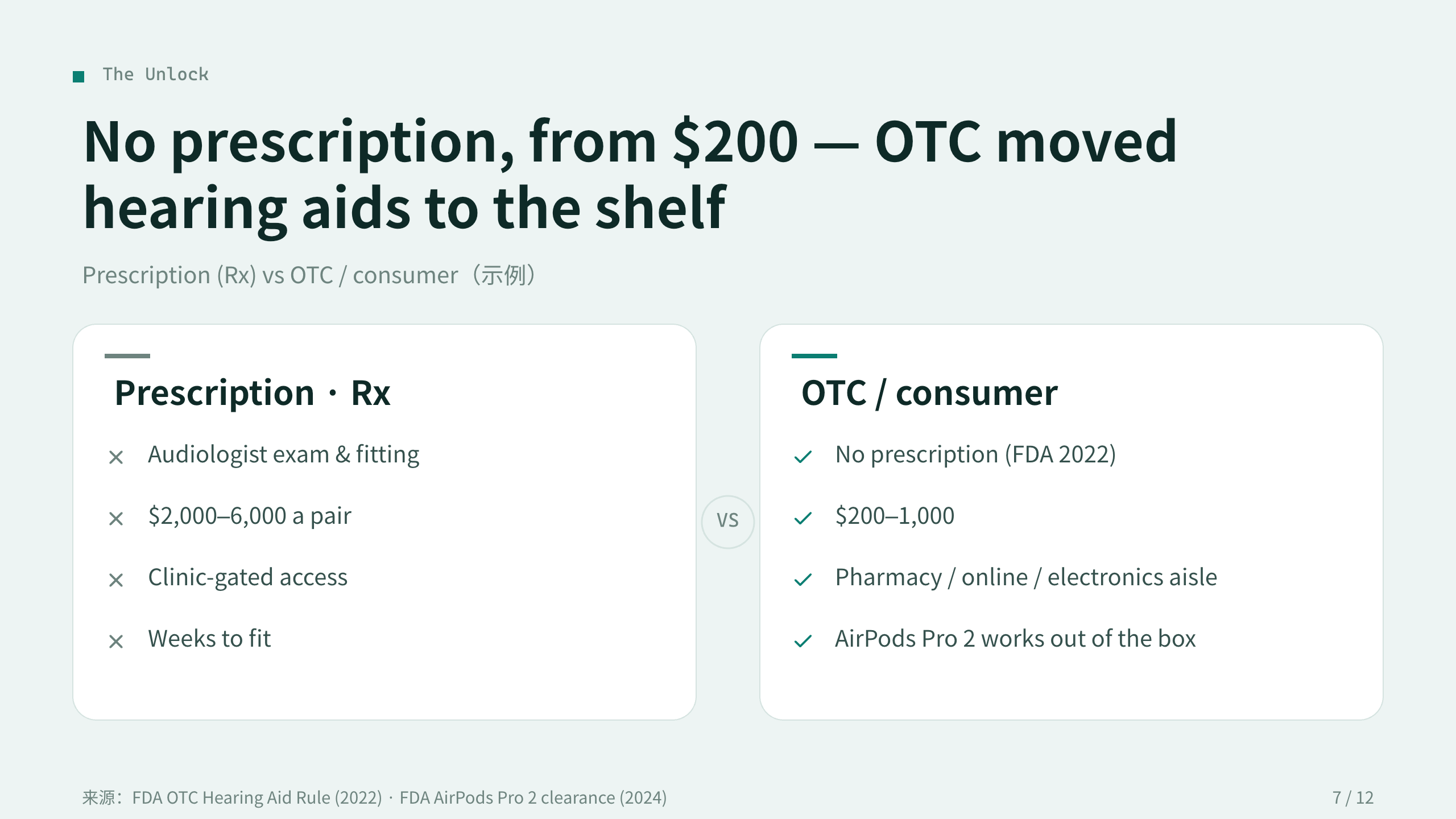Click the 7 / 12 page indicator
The image size is (1456, 819).
[x=1353, y=797]
